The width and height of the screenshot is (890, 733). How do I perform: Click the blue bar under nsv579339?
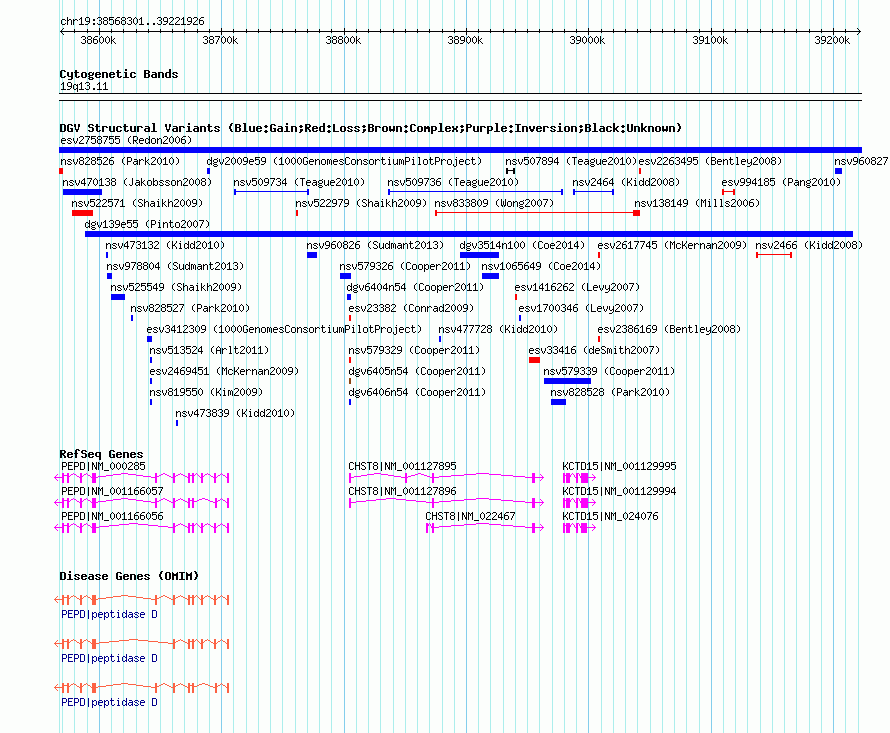(x=567, y=381)
